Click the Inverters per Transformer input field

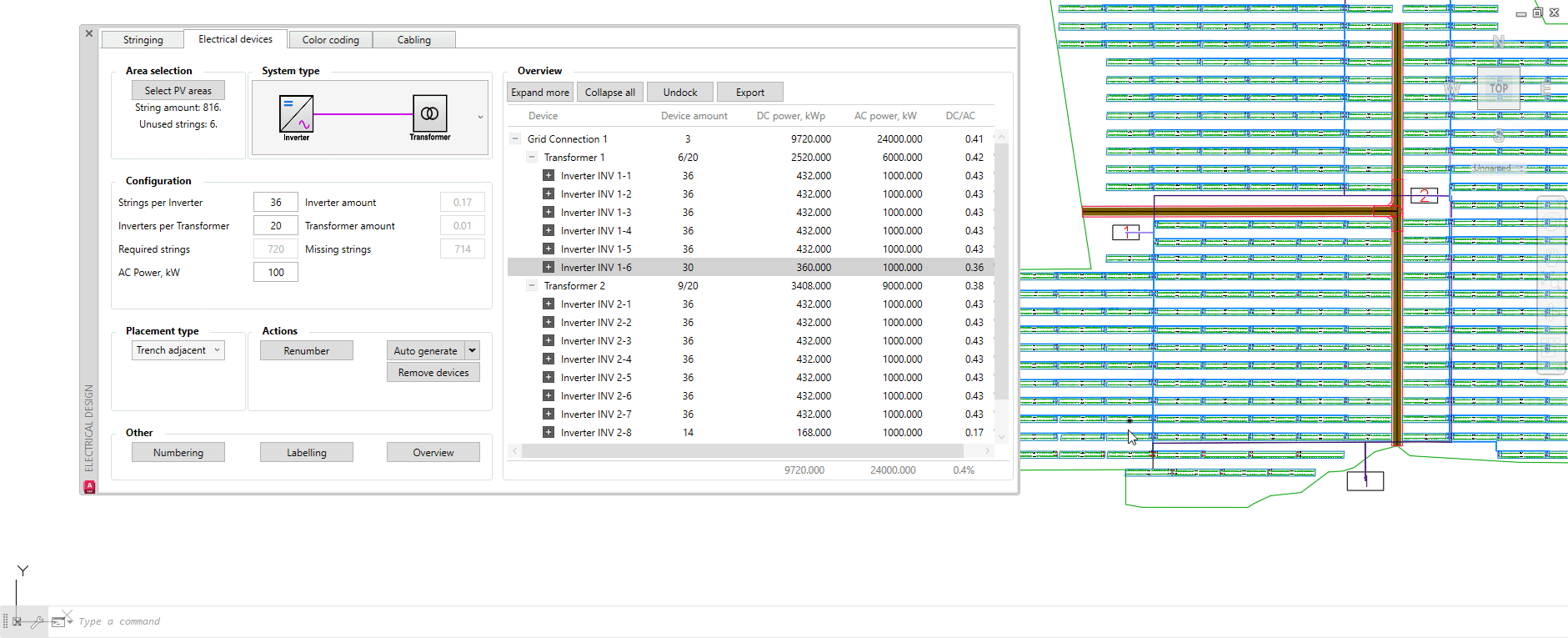276,226
